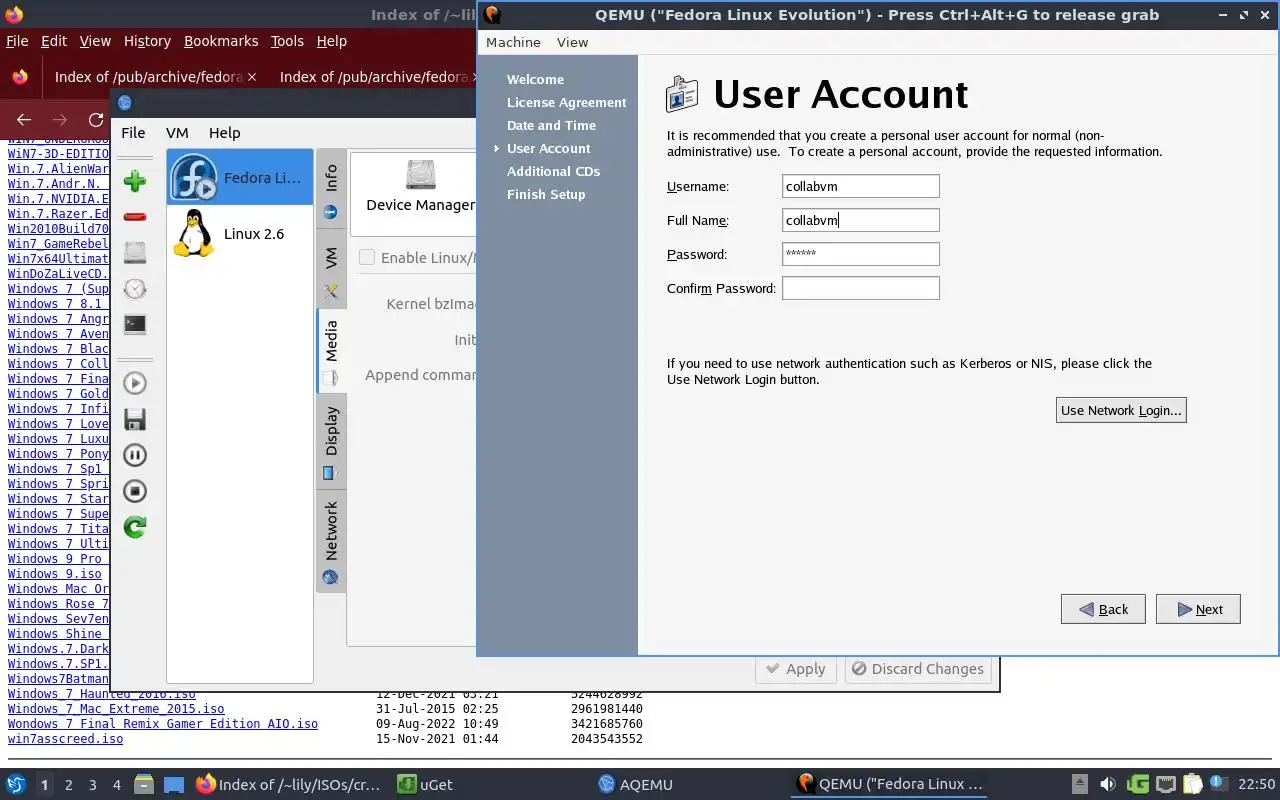
Task: Open Firefox Tools menu
Action: click(x=287, y=41)
